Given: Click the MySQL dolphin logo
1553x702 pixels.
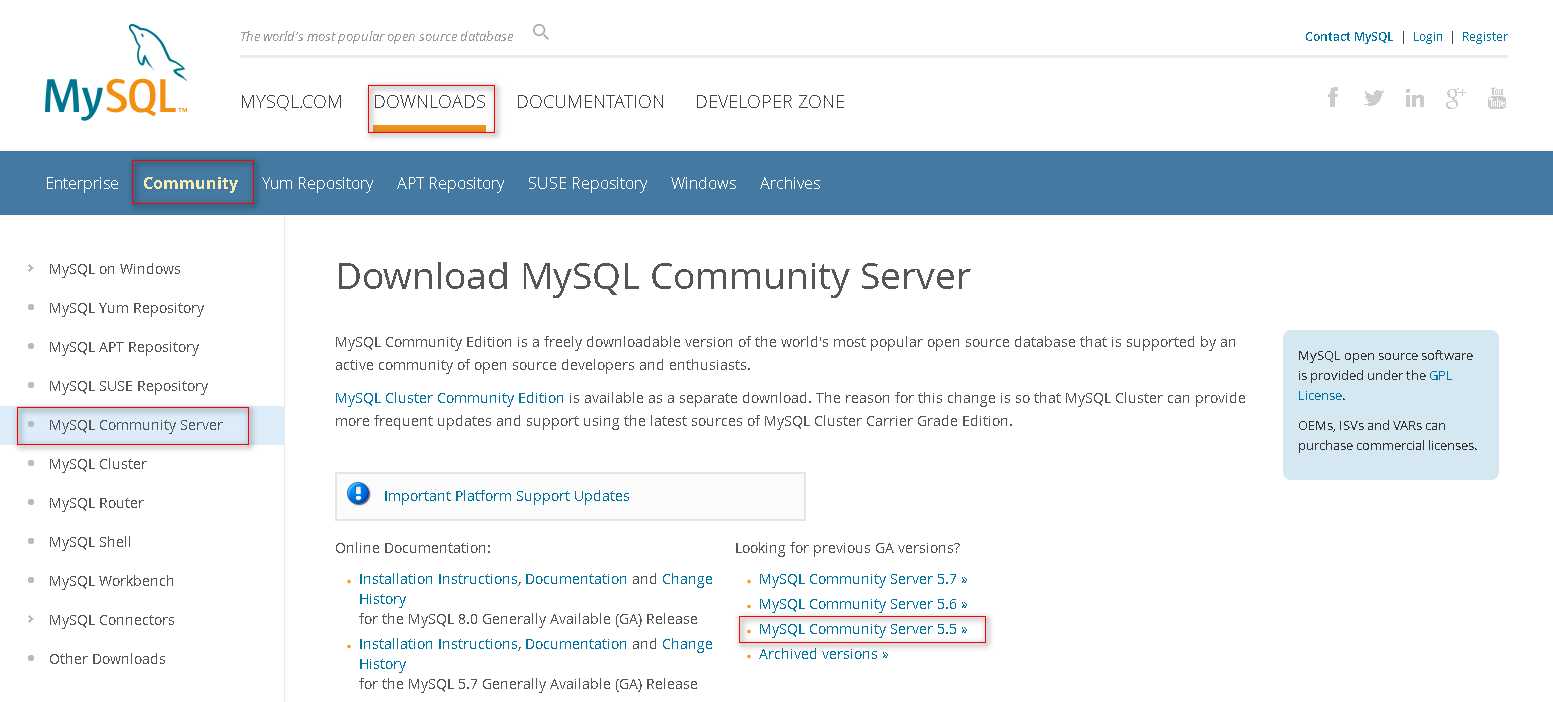Looking at the screenshot, I should click(x=116, y=72).
